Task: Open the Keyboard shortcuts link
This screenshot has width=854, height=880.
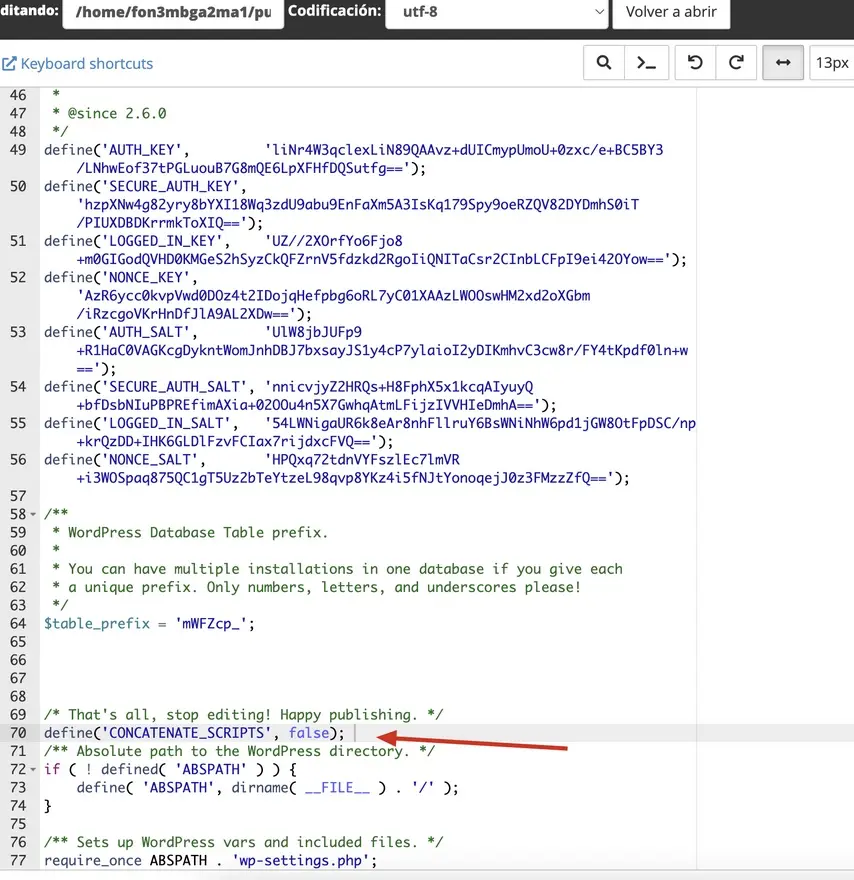Action: 77,63
